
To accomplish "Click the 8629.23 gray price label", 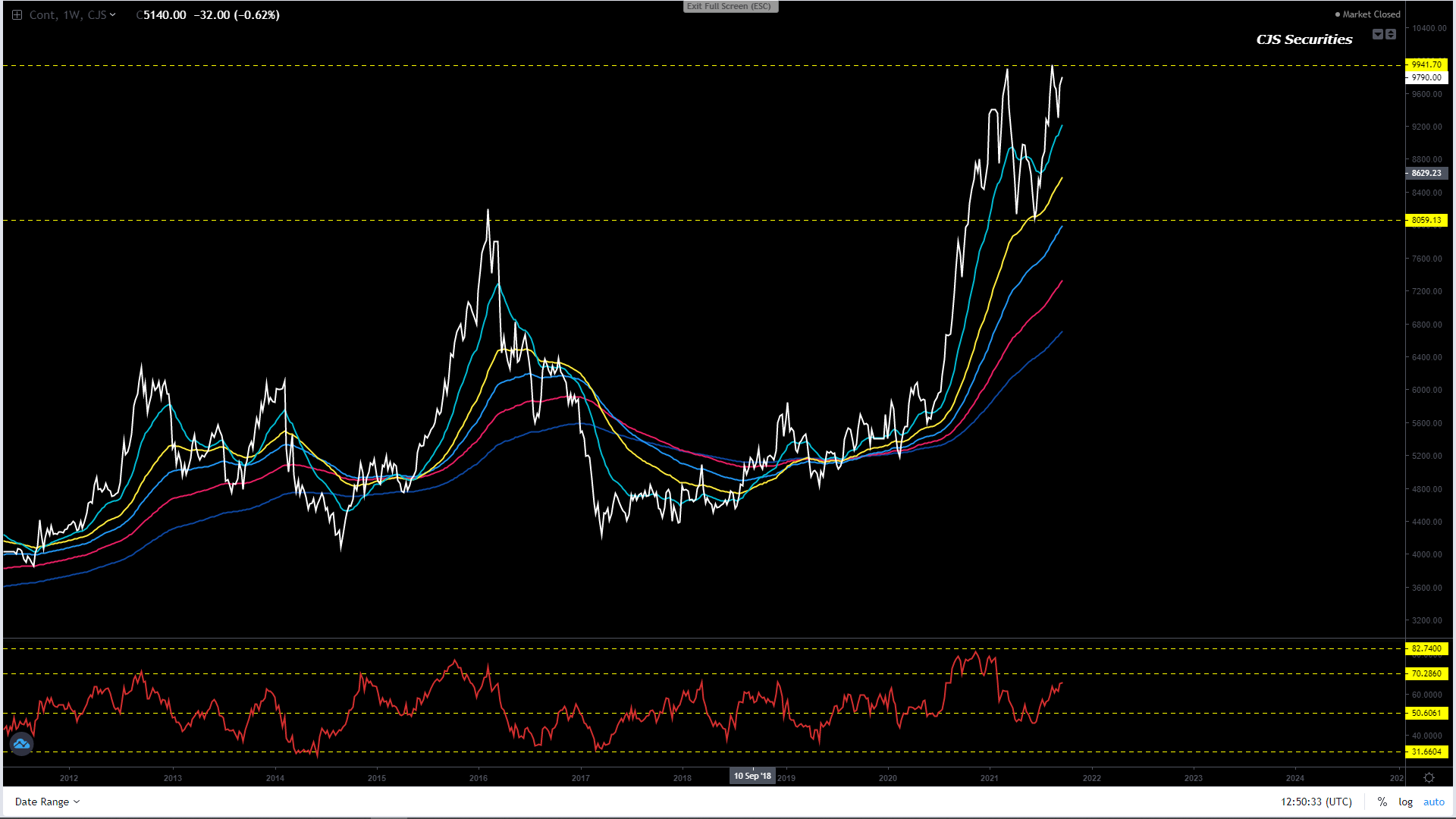I will (x=1426, y=173).
